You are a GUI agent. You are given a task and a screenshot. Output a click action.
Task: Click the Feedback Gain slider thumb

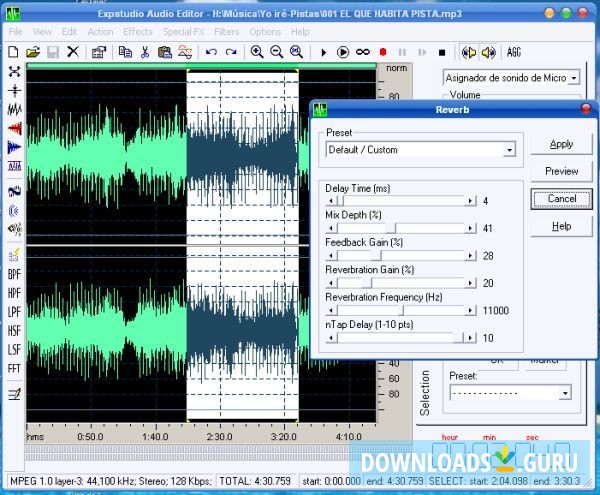(x=376, y=256)
